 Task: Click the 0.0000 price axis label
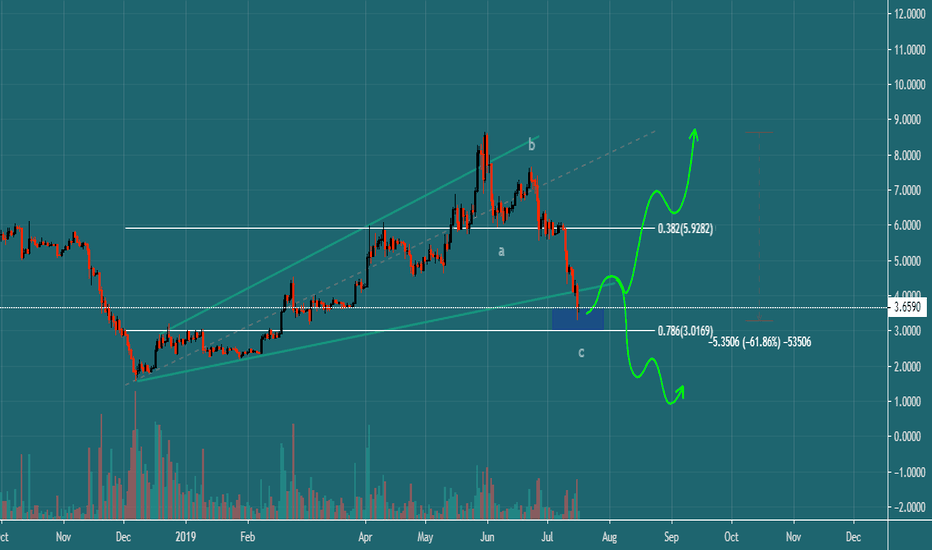click(x=909, y=437)
